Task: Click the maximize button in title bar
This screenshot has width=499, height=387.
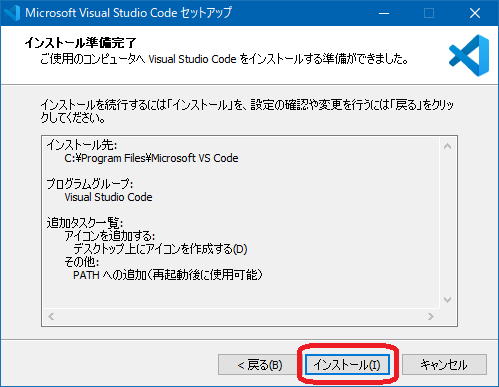Action: [429, 13]
